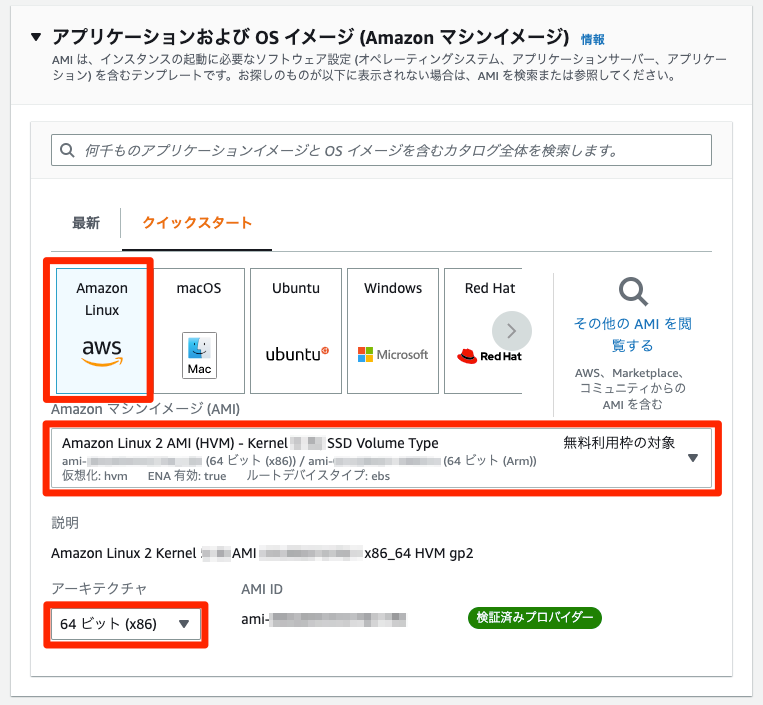Image resolution: width=763 pixels, height=705 pixels.
Task: Switch to the 最新 tab
Action: coord(86,223)
